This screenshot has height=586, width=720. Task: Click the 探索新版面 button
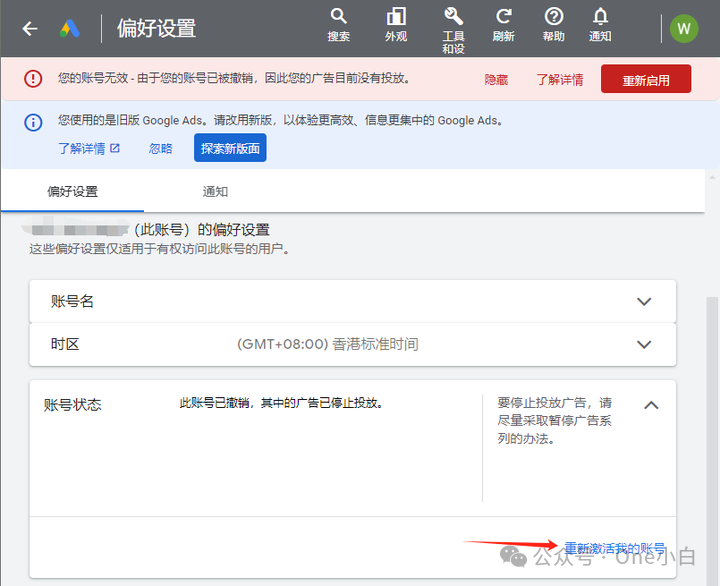230,148
